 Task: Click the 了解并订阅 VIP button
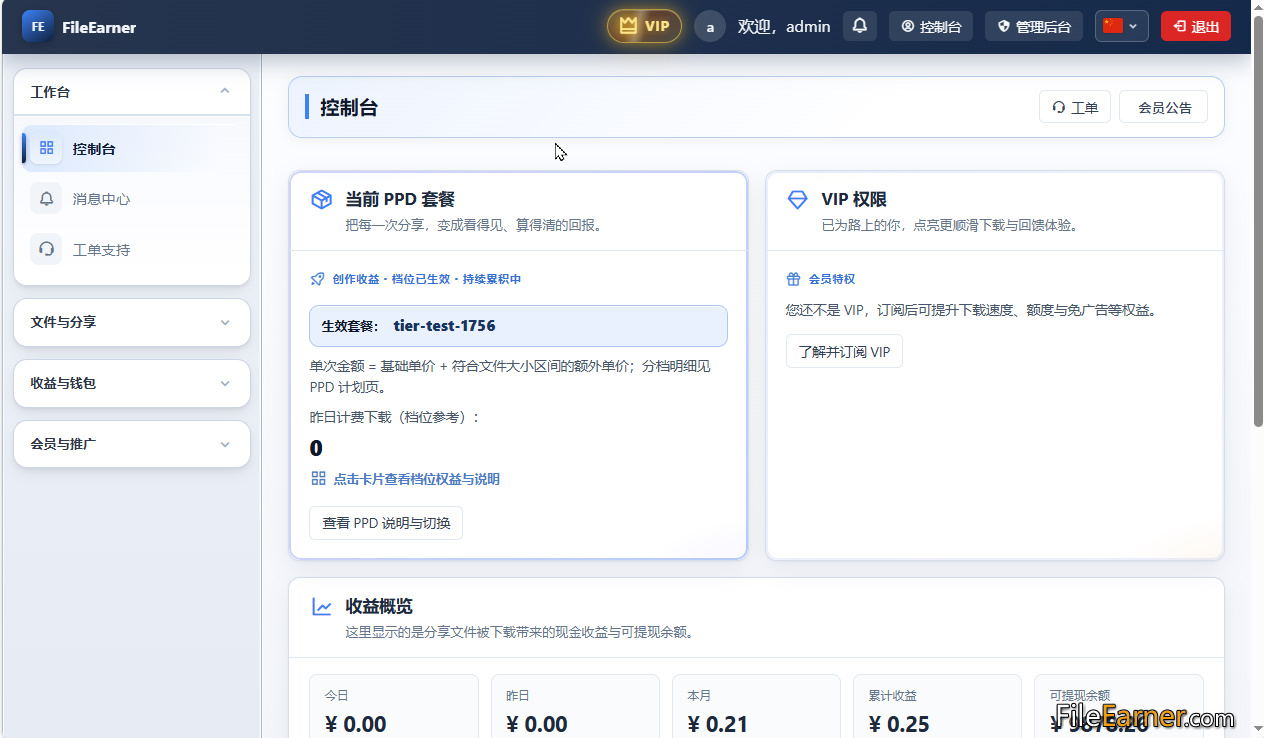(844, 352)
